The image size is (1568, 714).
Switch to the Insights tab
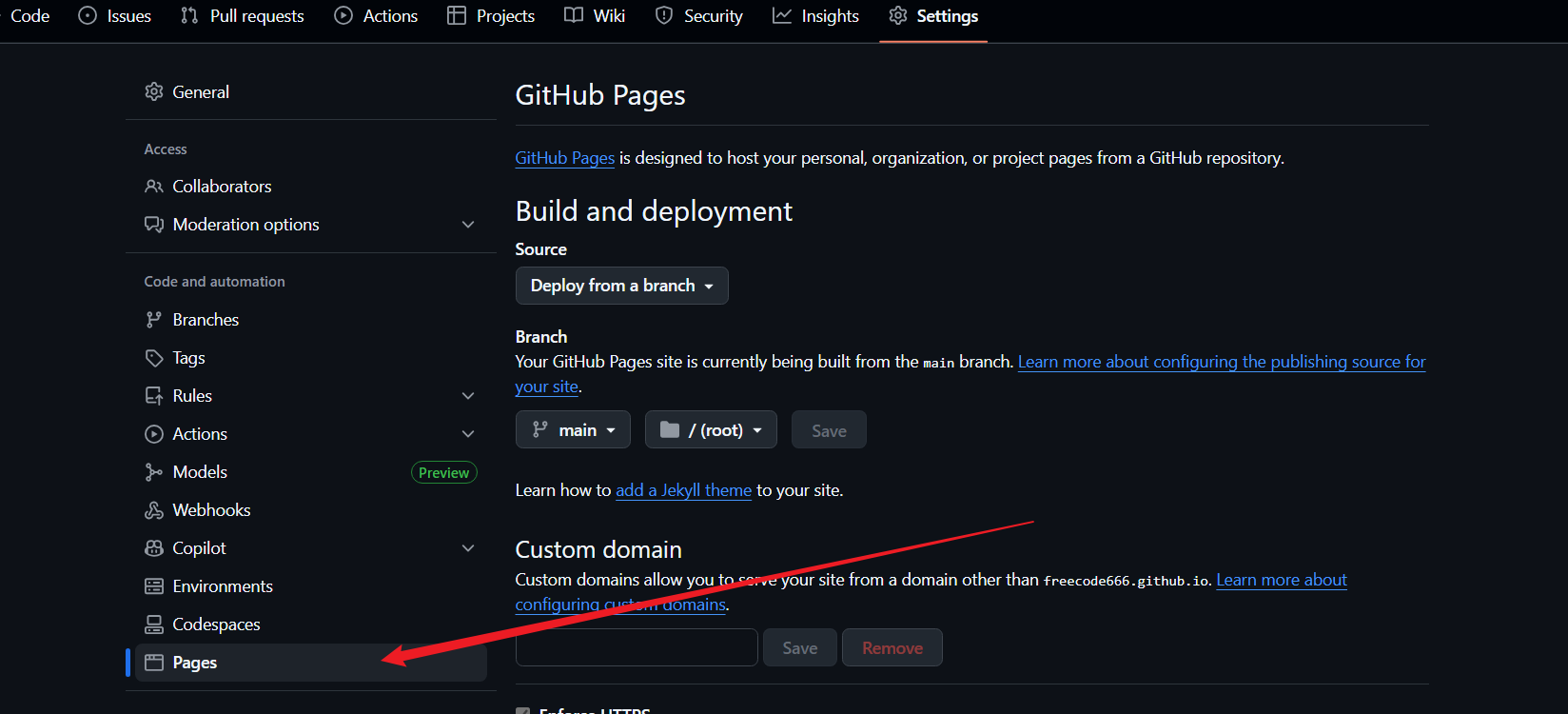(815, 16)
